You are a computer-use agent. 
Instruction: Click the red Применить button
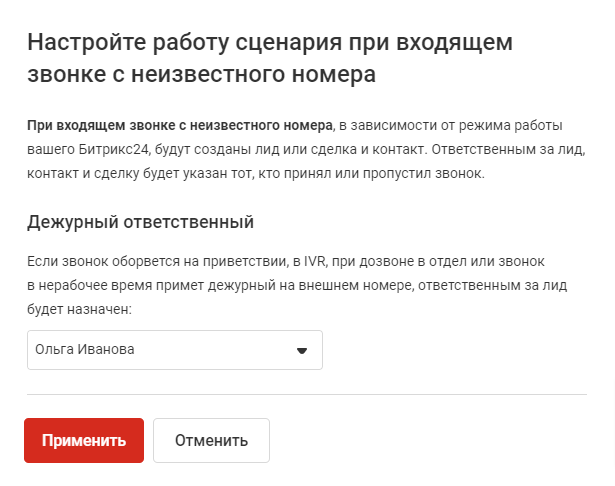pos(84,441)
